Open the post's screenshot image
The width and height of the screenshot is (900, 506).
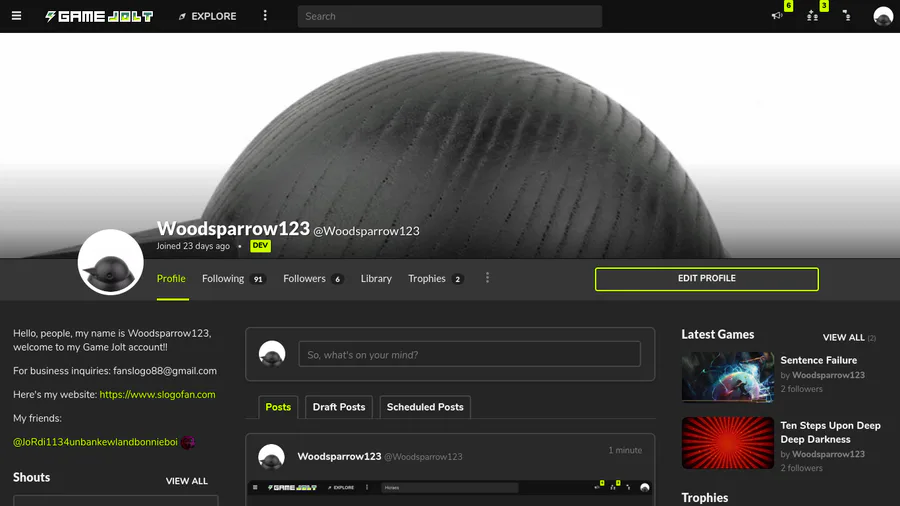click(x=450, y=493)
